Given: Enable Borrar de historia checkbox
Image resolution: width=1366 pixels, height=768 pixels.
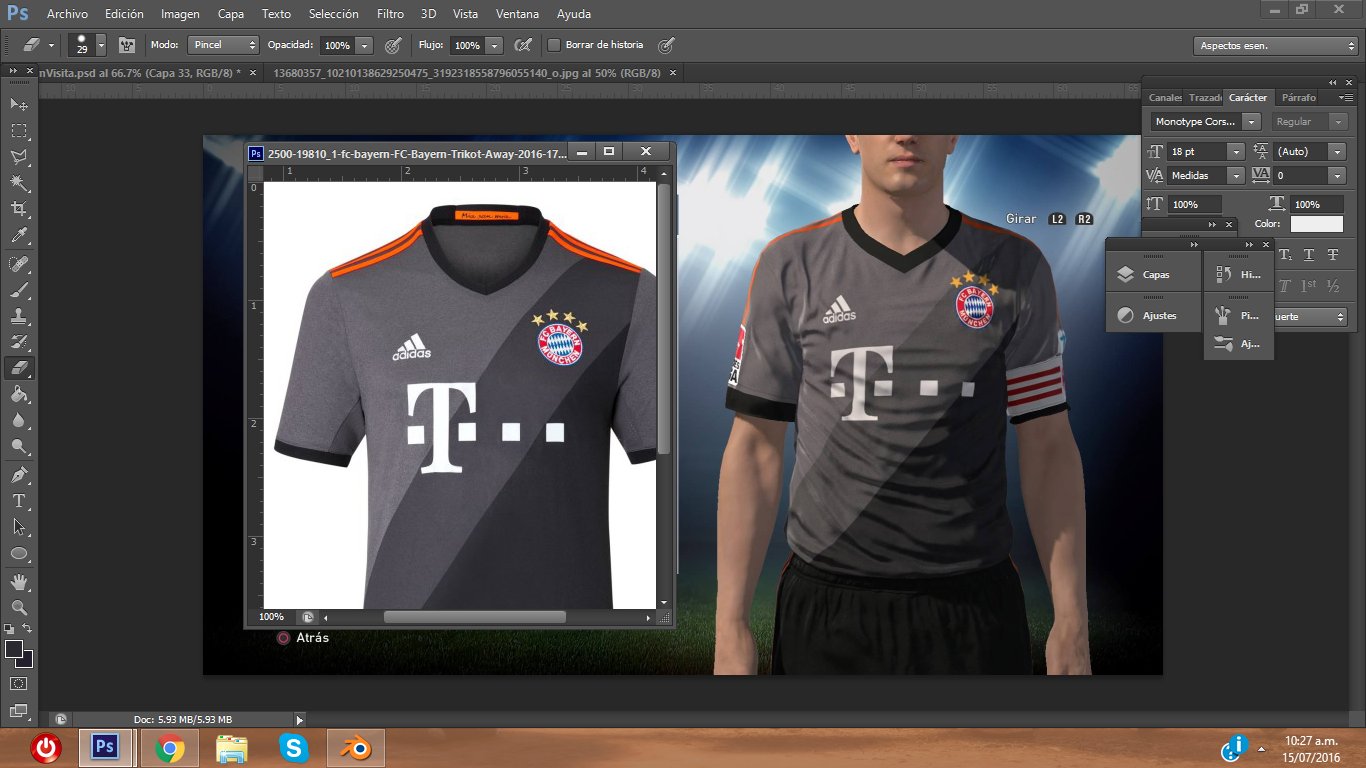Looking at the screenshot, I should 554,45.
